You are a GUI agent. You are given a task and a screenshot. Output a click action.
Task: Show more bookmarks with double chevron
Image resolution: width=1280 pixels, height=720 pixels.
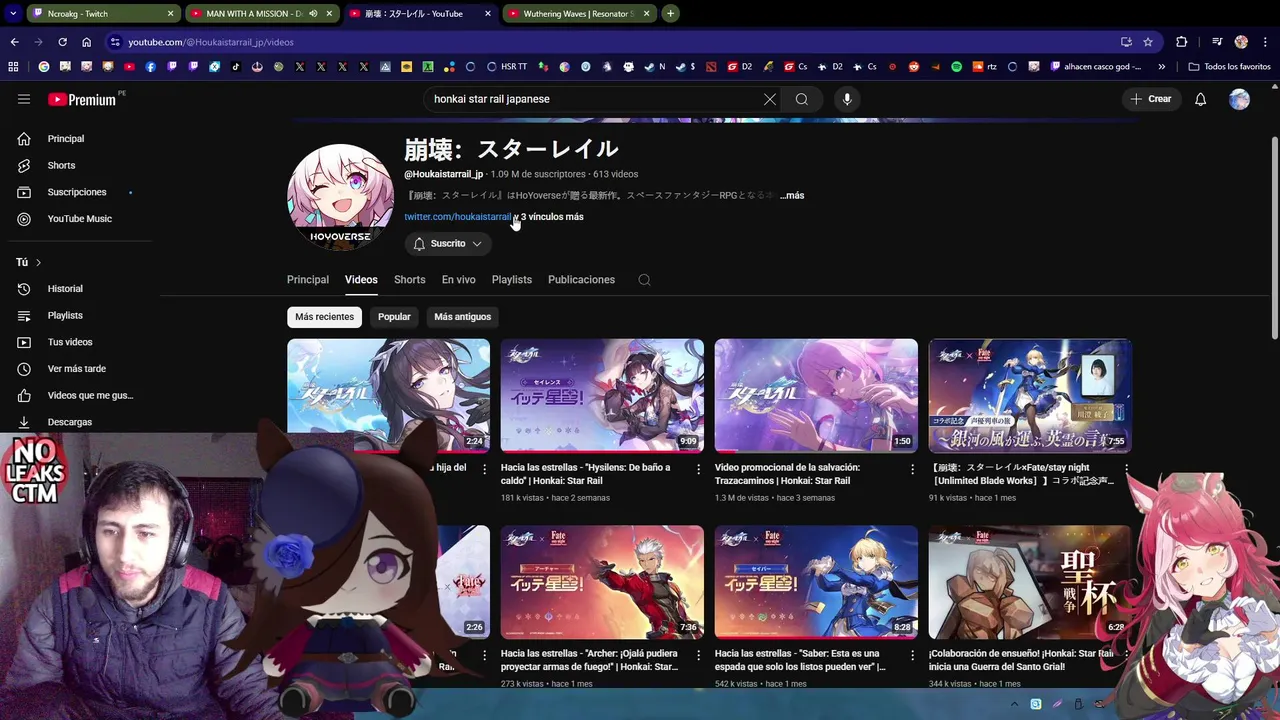(1162, 67)
